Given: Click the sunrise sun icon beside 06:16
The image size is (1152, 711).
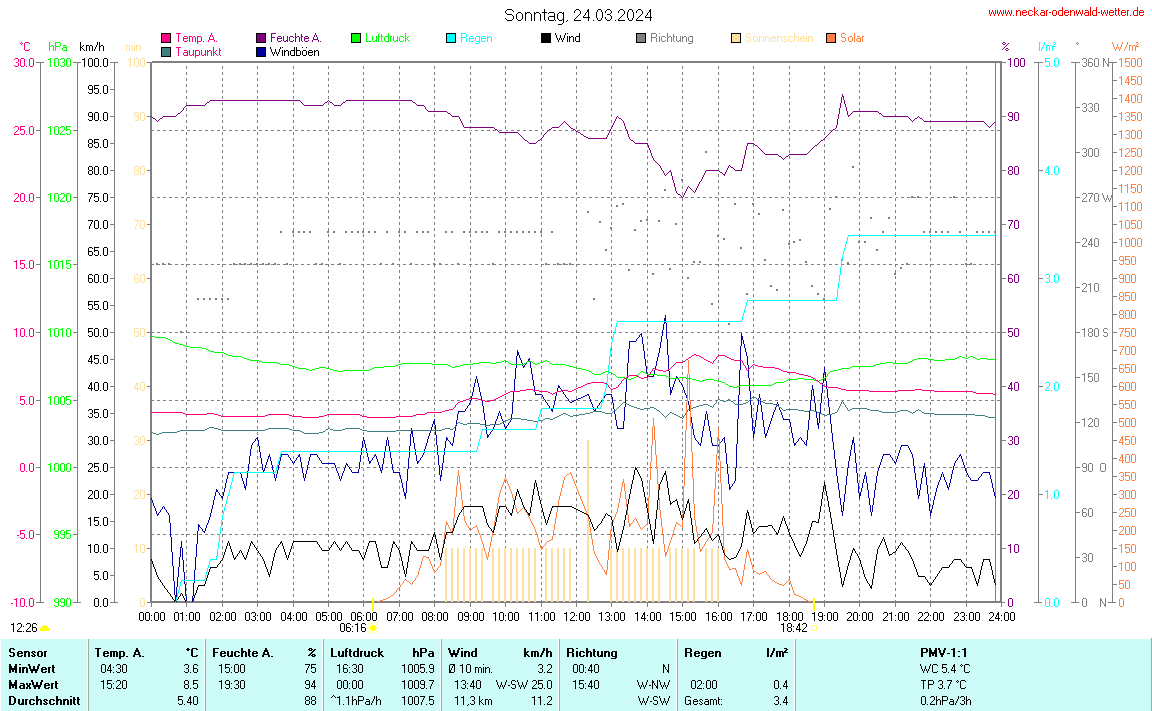Looking at the screenshot, I should [373, 628].
